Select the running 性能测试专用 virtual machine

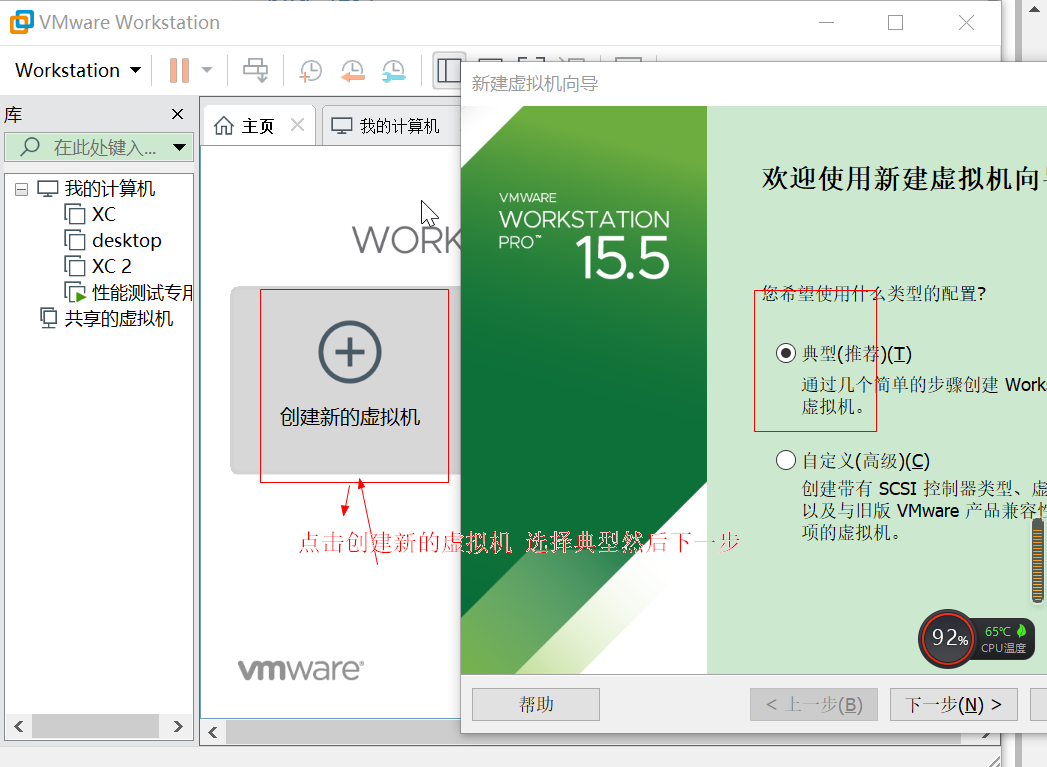[142, 292]
